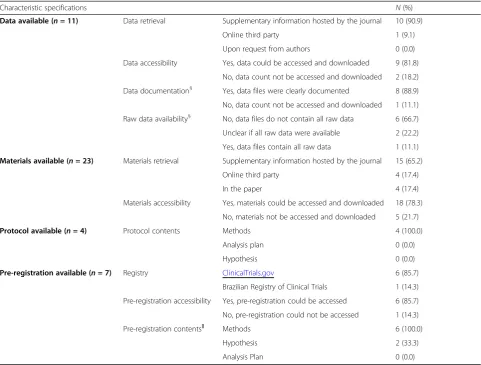Click 'No, data files do not contain all raw data'
Viewport: 481px width, 365px height.
(288, 119)
